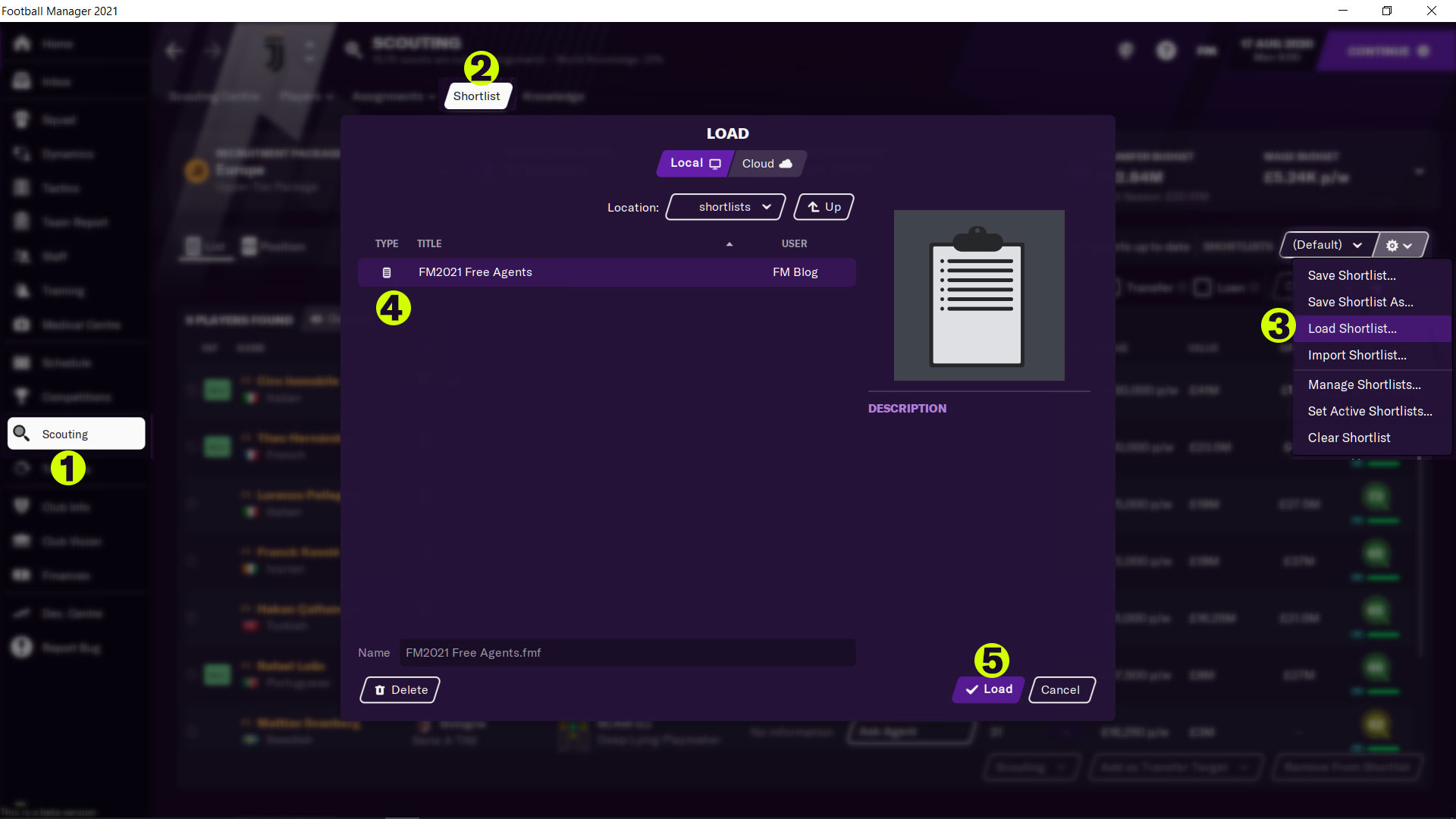The height and width of the screenshot is (819, 1456).
Task: Click the file Name input field
Action: pos(627,652)
